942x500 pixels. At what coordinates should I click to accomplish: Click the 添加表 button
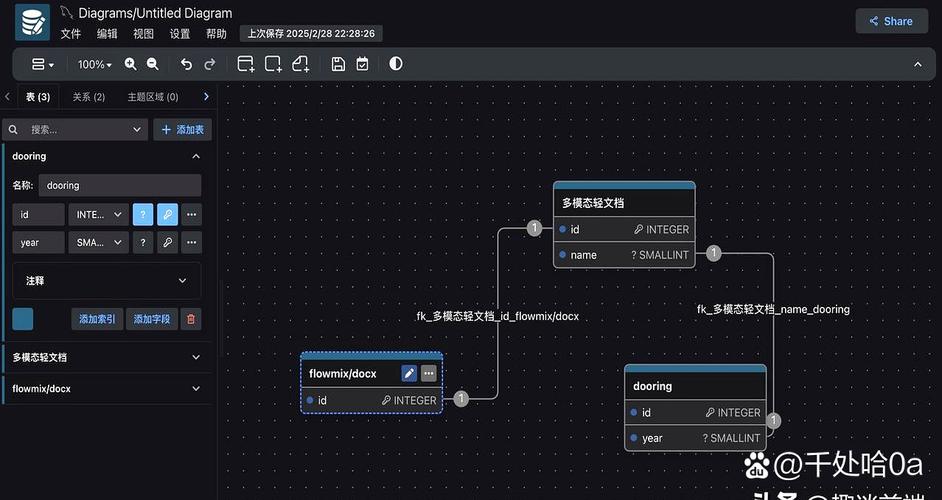click(182, 129)
